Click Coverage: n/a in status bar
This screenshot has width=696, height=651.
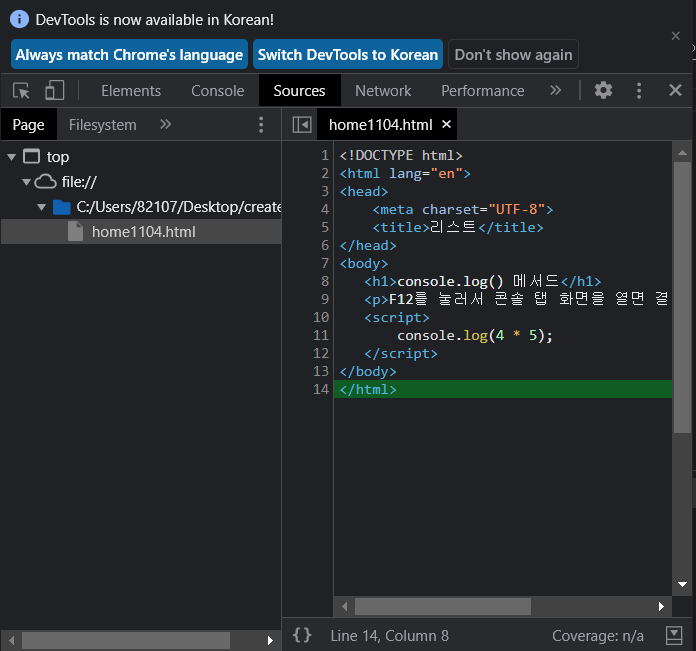click(x=598, y=635)
